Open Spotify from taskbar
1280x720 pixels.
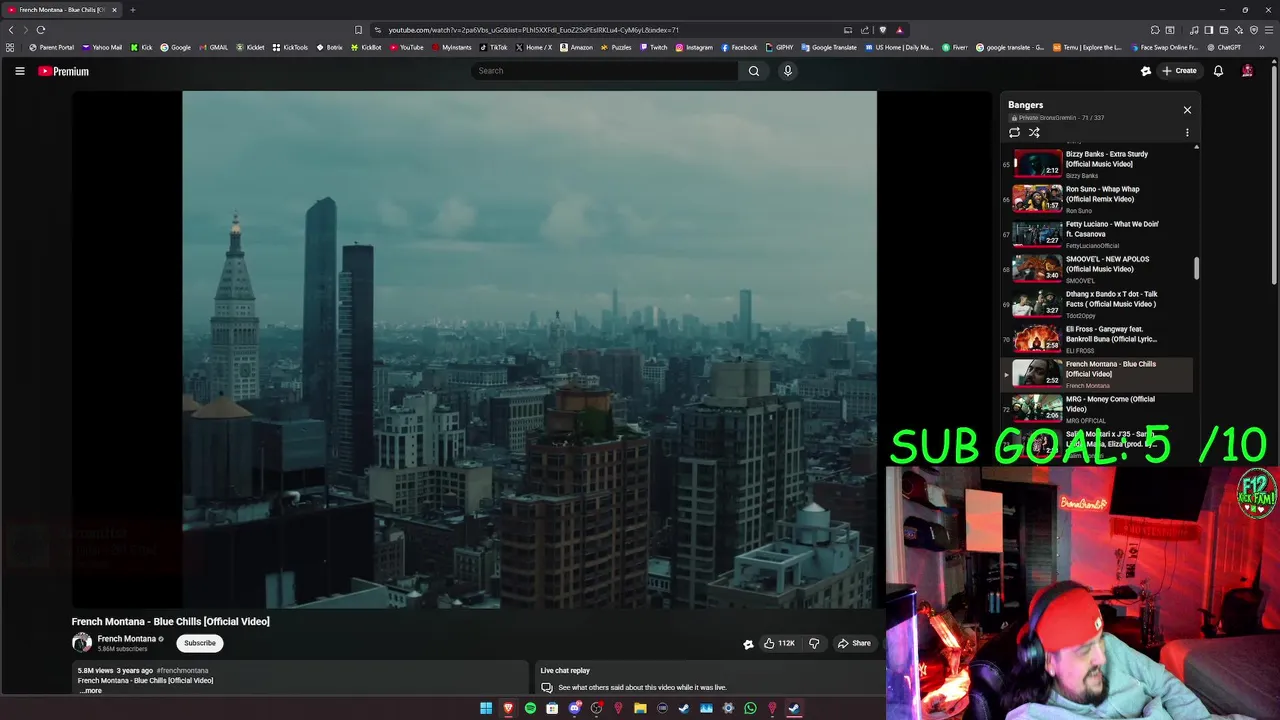(530, 708)
